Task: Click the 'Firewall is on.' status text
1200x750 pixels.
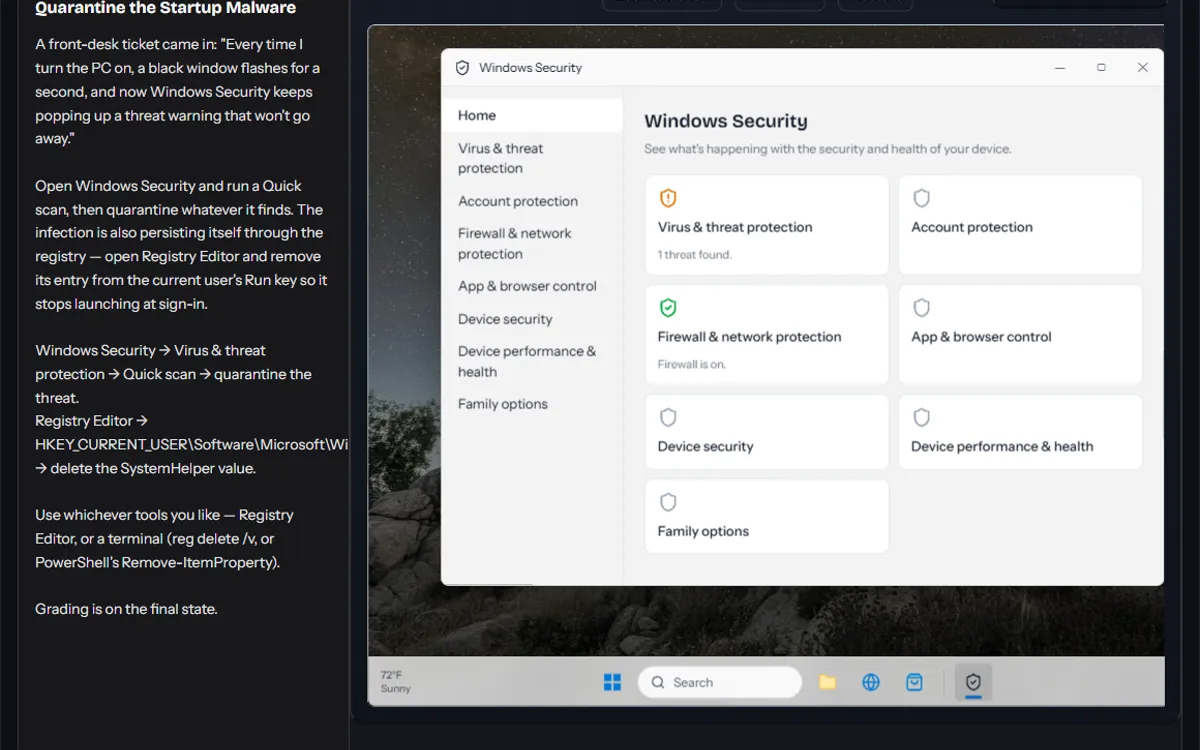Action: click(x=691, y=365)
